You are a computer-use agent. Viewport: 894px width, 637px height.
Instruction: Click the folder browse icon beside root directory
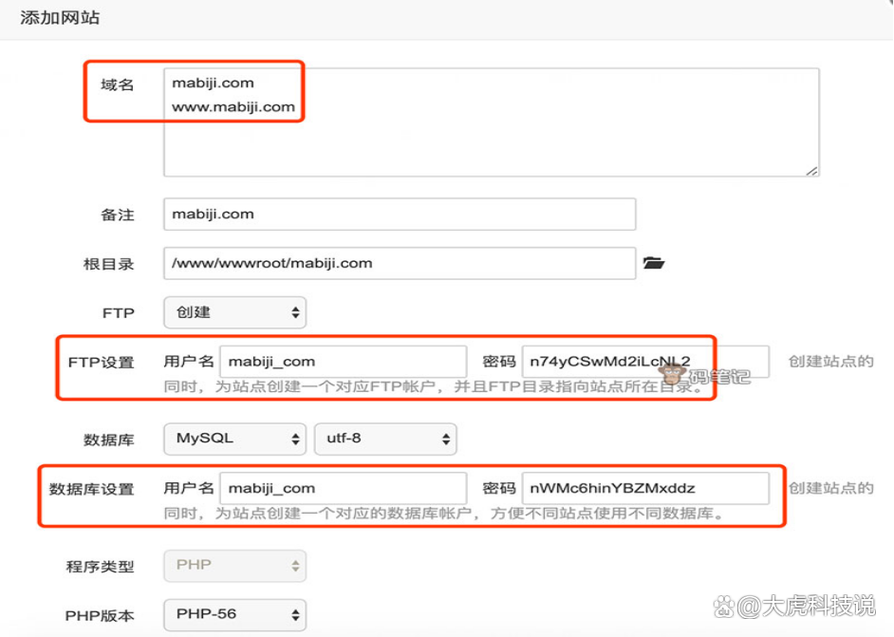653,264
